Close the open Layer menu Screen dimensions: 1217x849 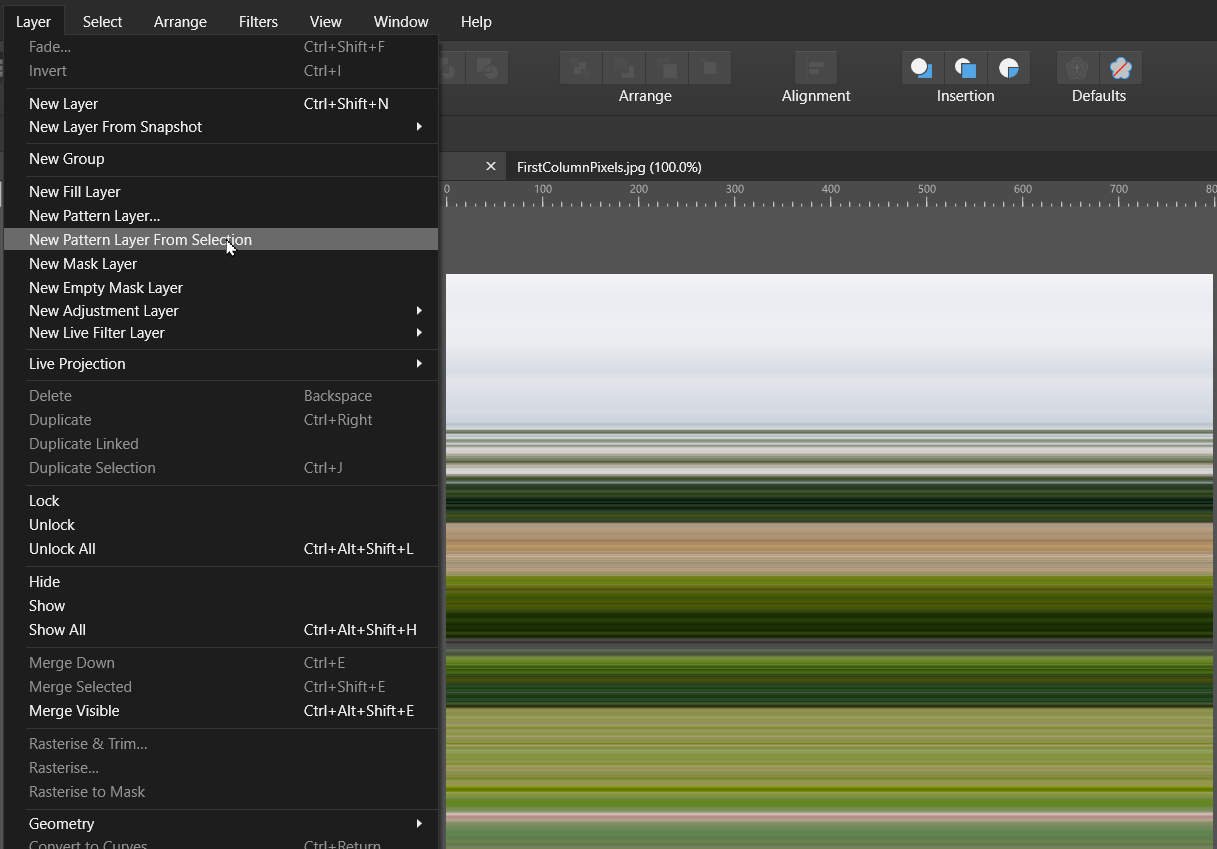33,21
